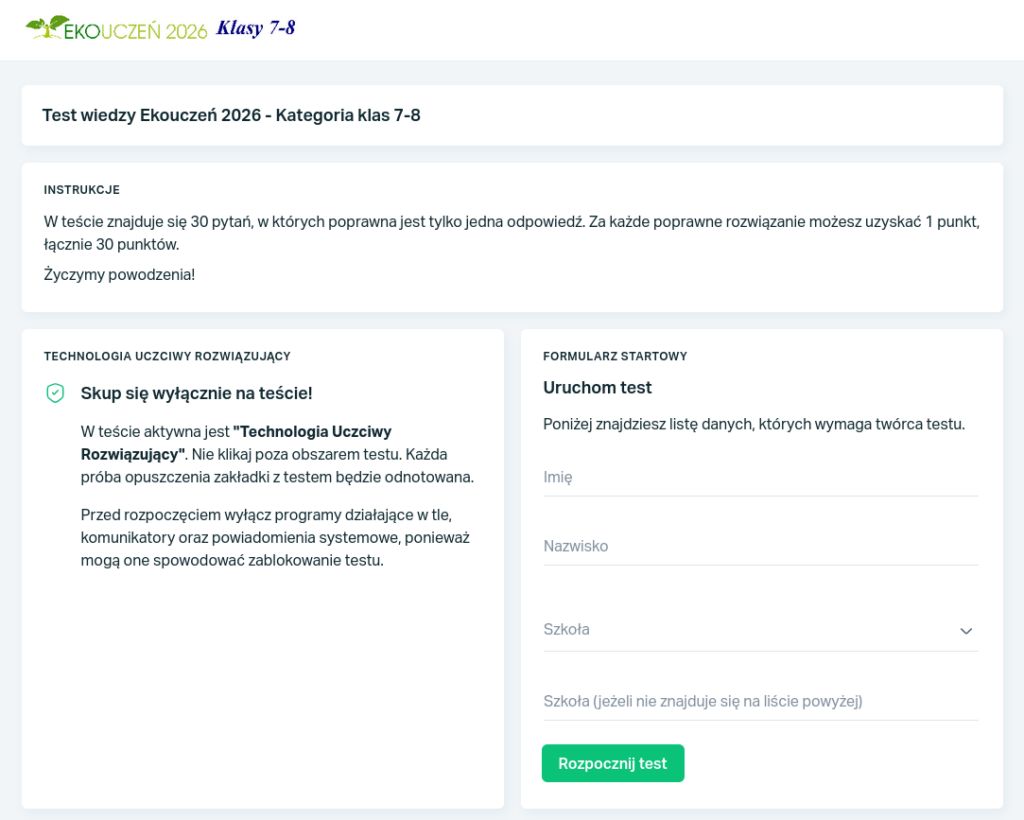This screenshot has width=1024, height=820.
Task: Click the 'Klasy 7-8' header label
Action: point(256,28)
